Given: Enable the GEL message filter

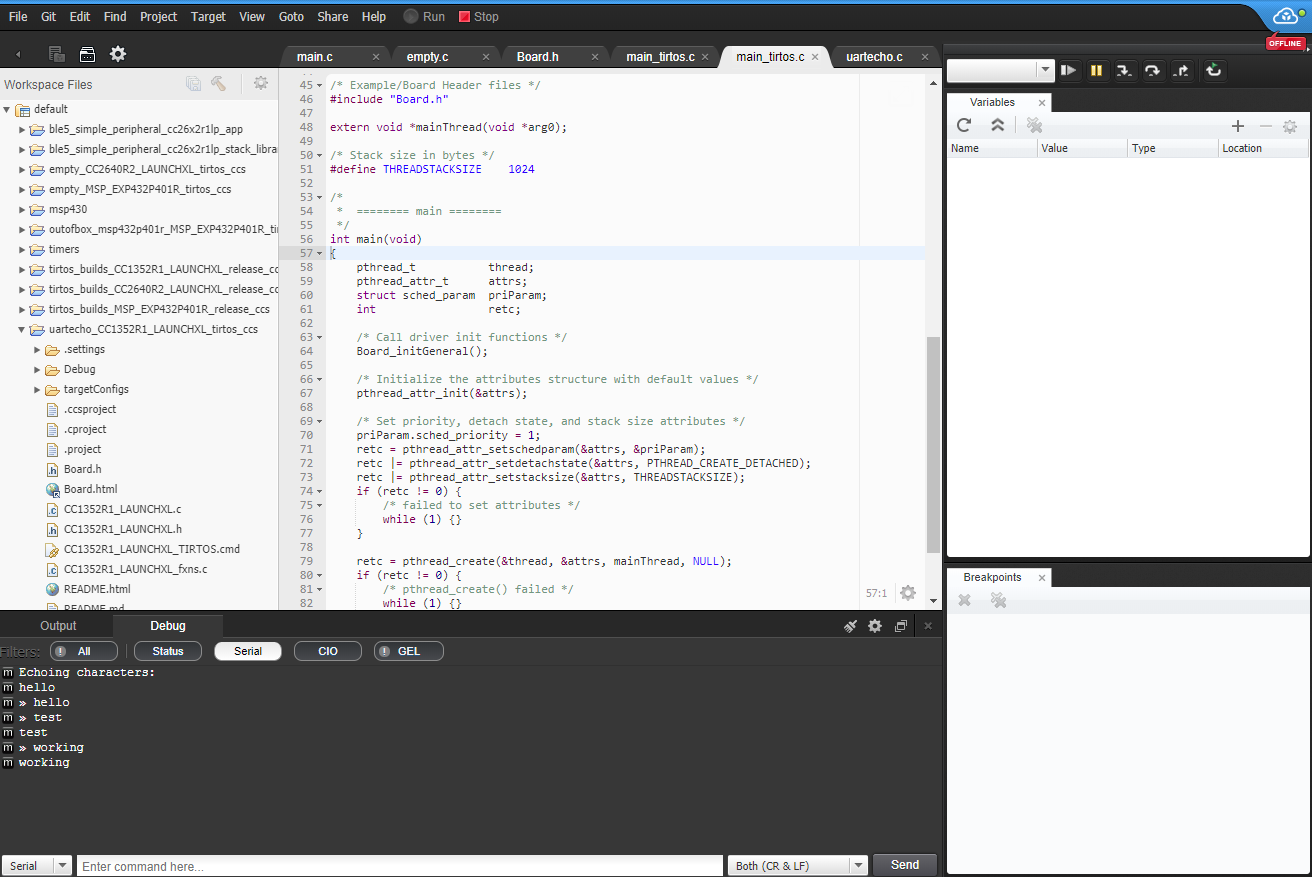Looking at the screenshot, I should pyautogui.click(x=408, y=651).
